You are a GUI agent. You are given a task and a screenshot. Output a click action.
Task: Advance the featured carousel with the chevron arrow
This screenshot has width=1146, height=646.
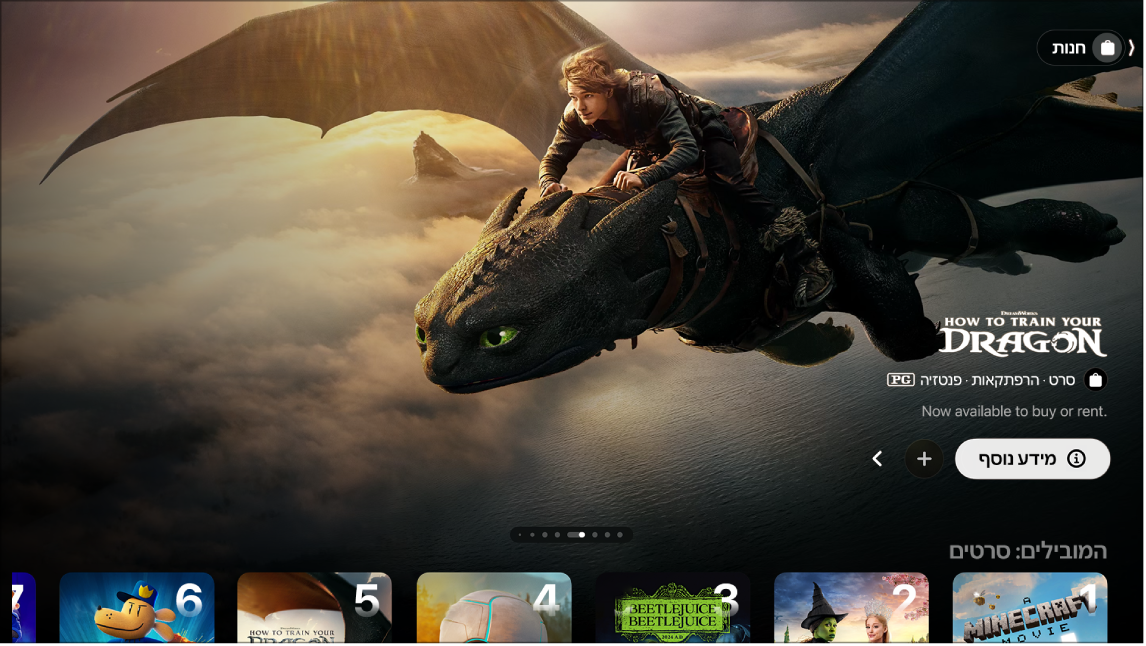point(877,459)
